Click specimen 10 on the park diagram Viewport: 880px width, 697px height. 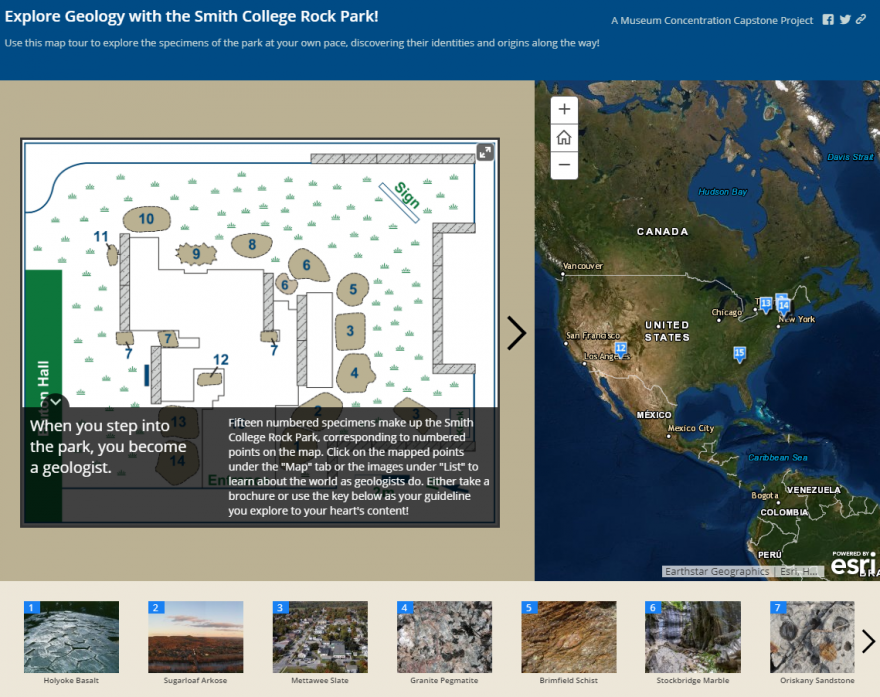coord(146,219)
